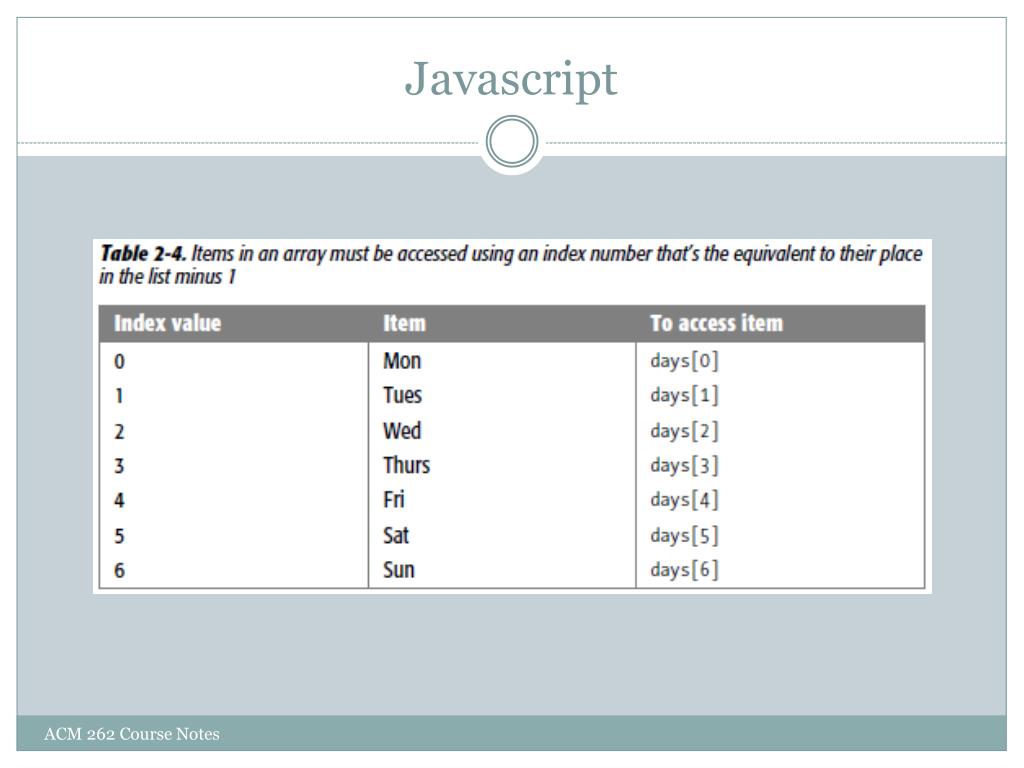
Task: Click the days[5] code cell
Action: click(x=684, y=536)
